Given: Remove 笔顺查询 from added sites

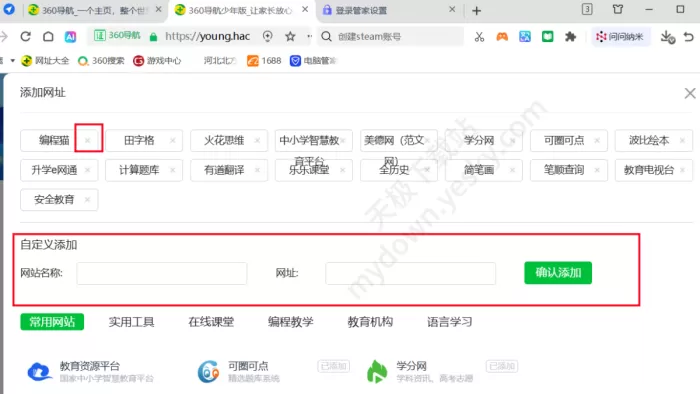Looking at the screenshot, I should tap(597, 170).
